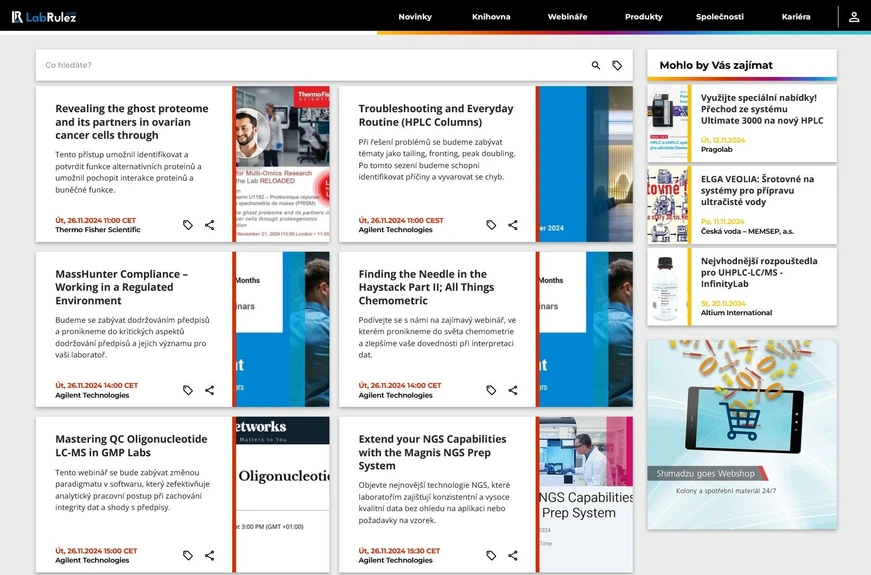The image size is (871, 575).
Task: Click tag icon on Mastering QC Oligonucleotide card
Action: [x=188, y=555]
